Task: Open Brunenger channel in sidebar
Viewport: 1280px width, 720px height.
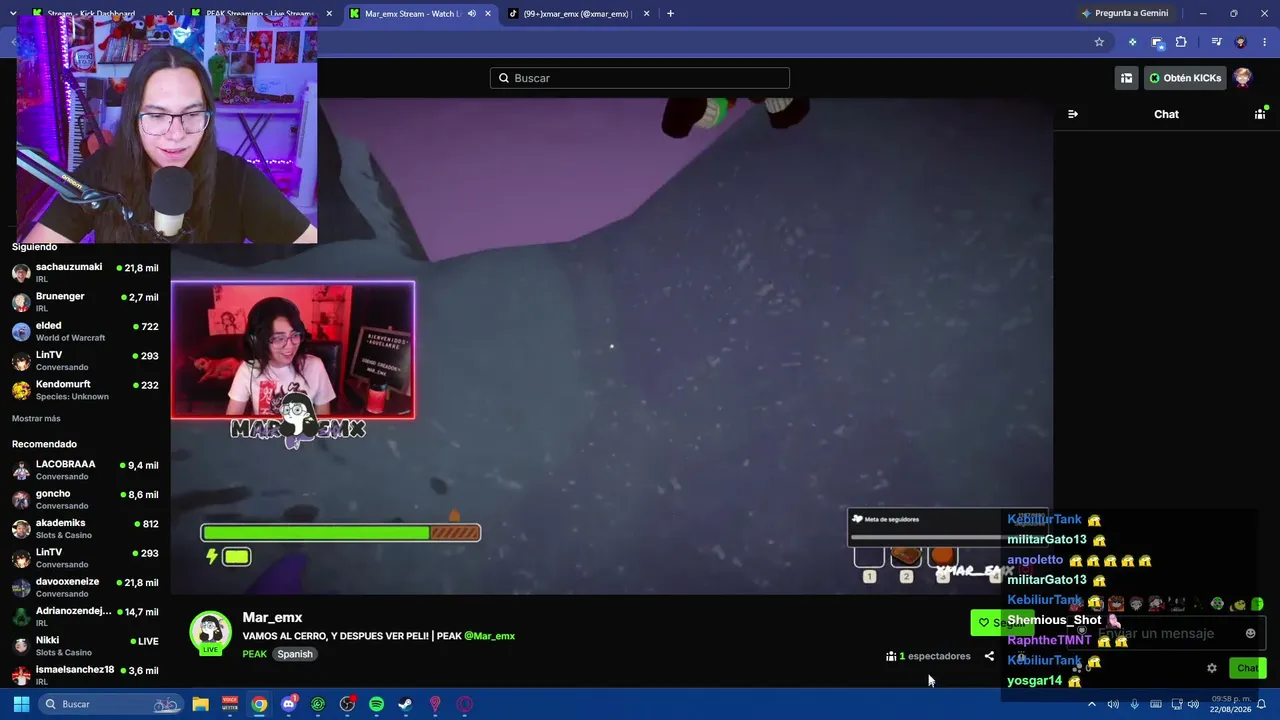Action: [86, 302]
